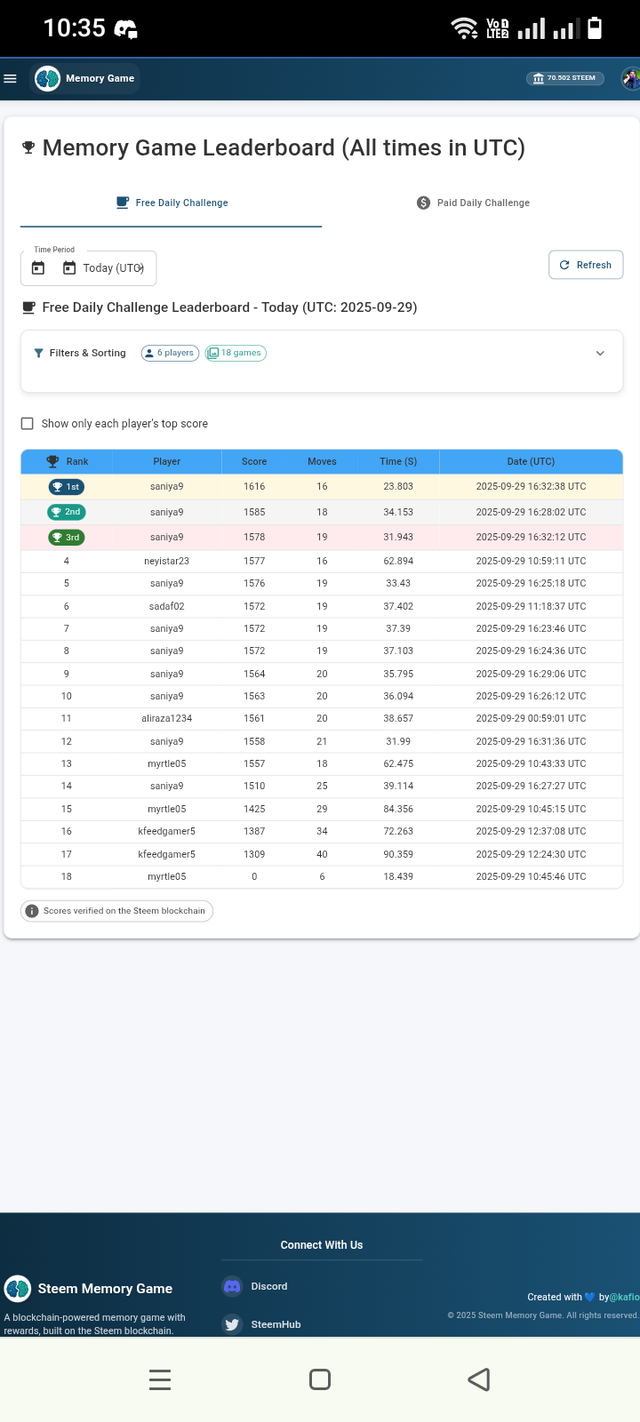Viewport: 640px width, 1422px height.
Task: Click the Discord icon in footer
Action: click(x=232, y=1286)
